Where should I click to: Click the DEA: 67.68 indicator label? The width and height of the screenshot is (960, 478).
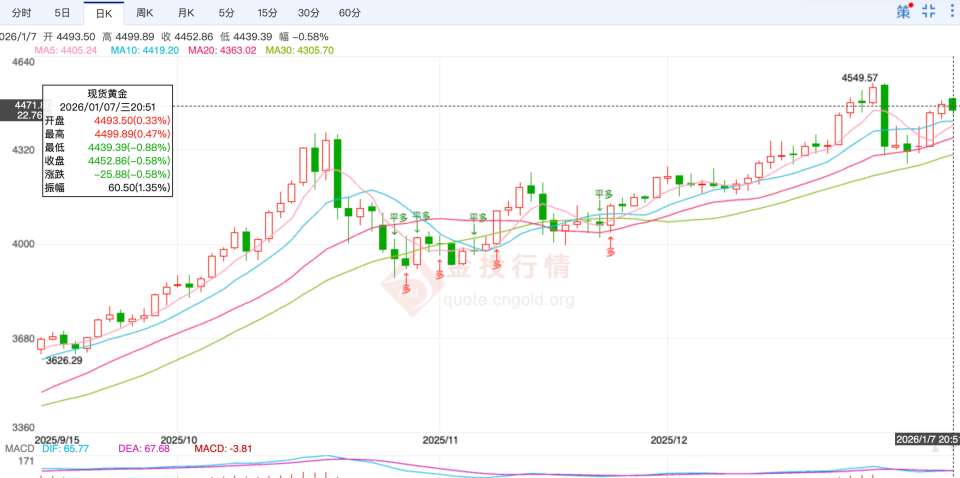pos(144,449)
